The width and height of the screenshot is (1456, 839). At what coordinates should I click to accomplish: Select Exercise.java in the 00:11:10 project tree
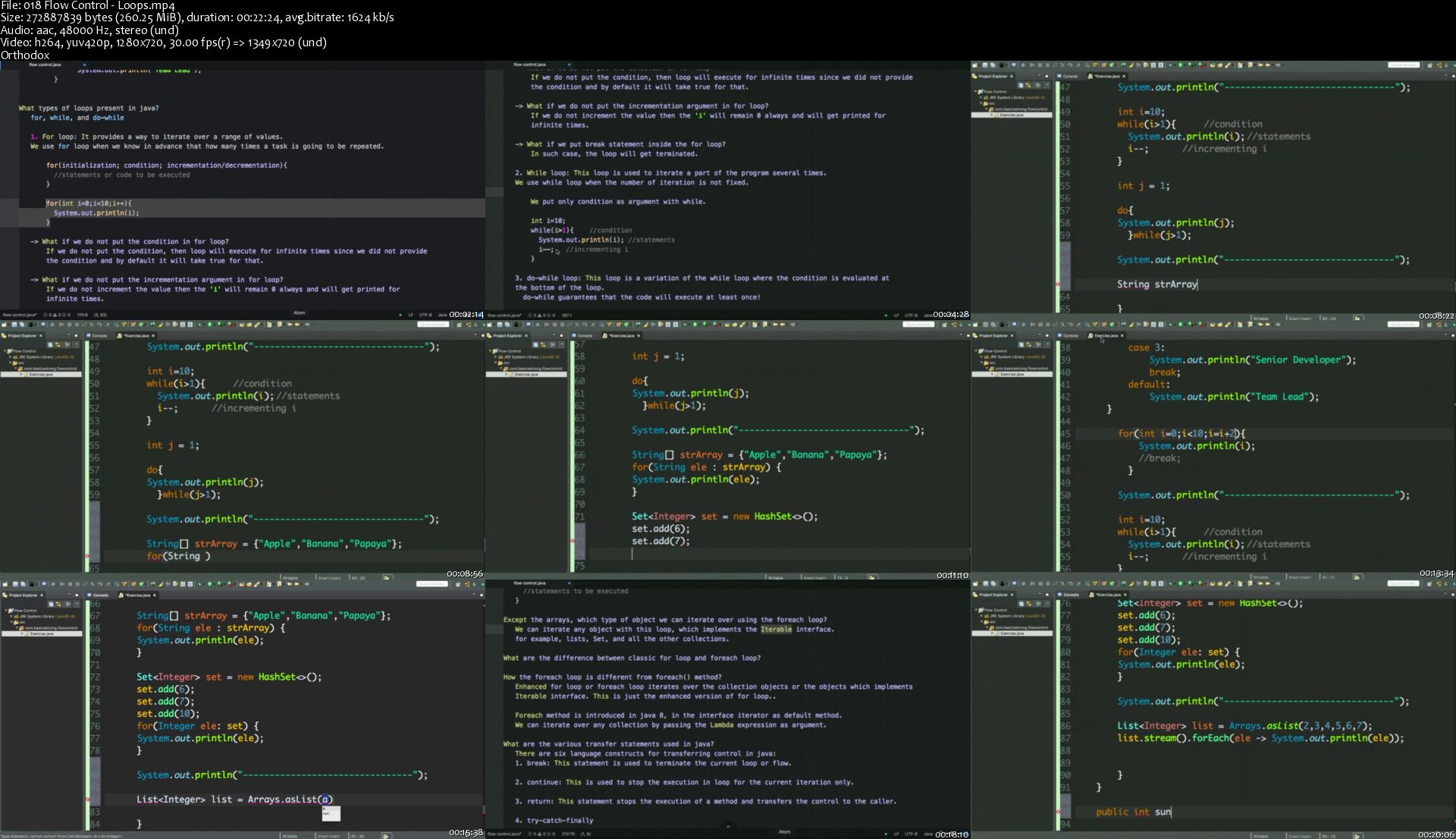(525, 374)
